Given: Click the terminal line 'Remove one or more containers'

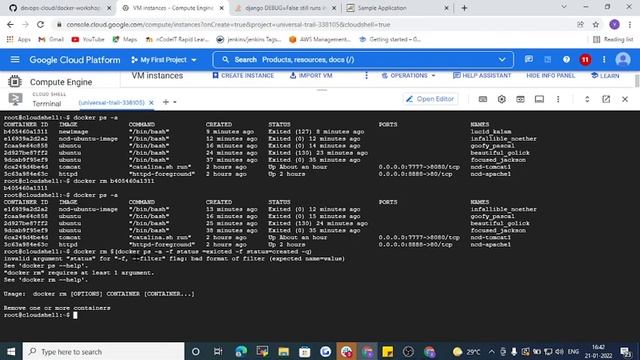Looking at the screenshot, I should point(57,308).
